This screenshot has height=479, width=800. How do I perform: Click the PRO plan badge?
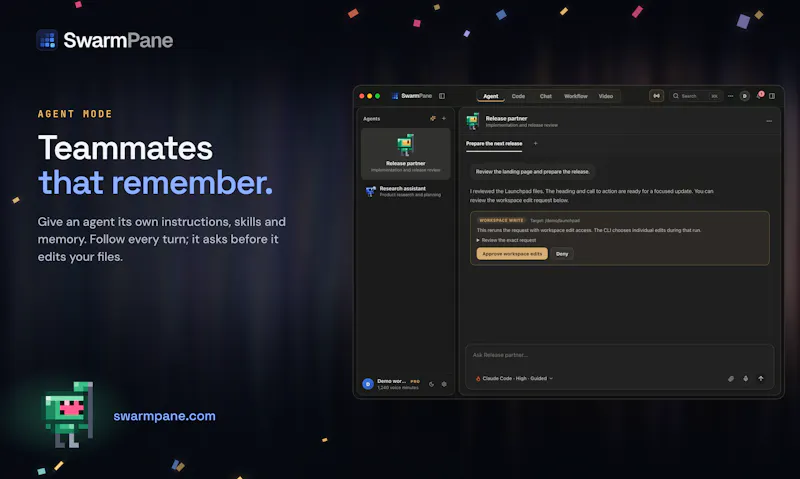coord(415,381)
